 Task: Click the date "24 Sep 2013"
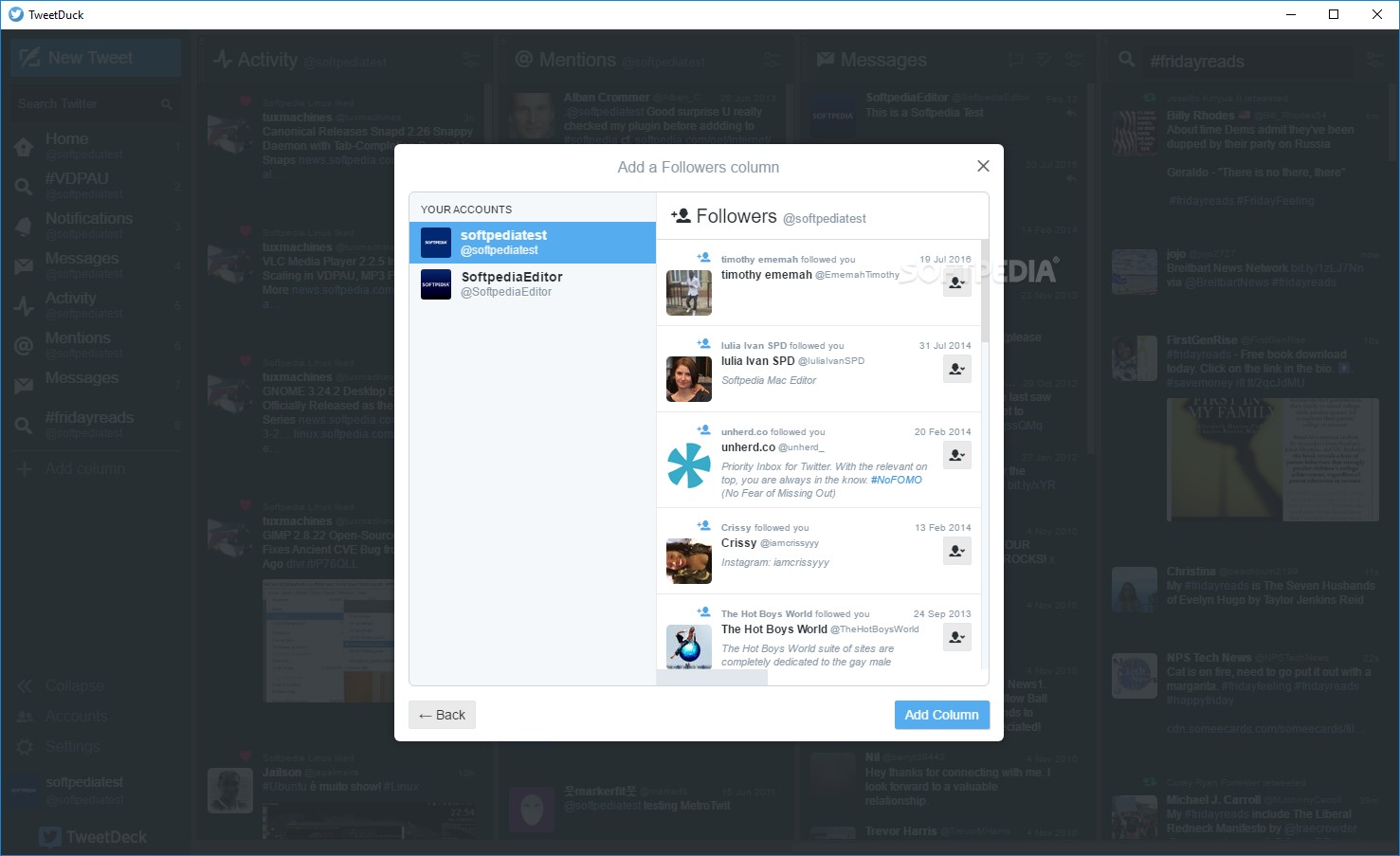coord(942,613)
